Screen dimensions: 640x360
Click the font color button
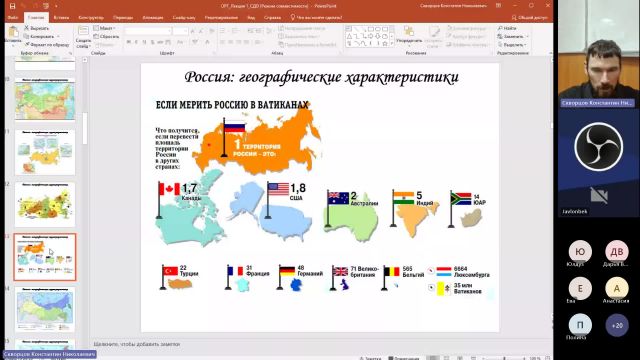click(x=207, y=42)
